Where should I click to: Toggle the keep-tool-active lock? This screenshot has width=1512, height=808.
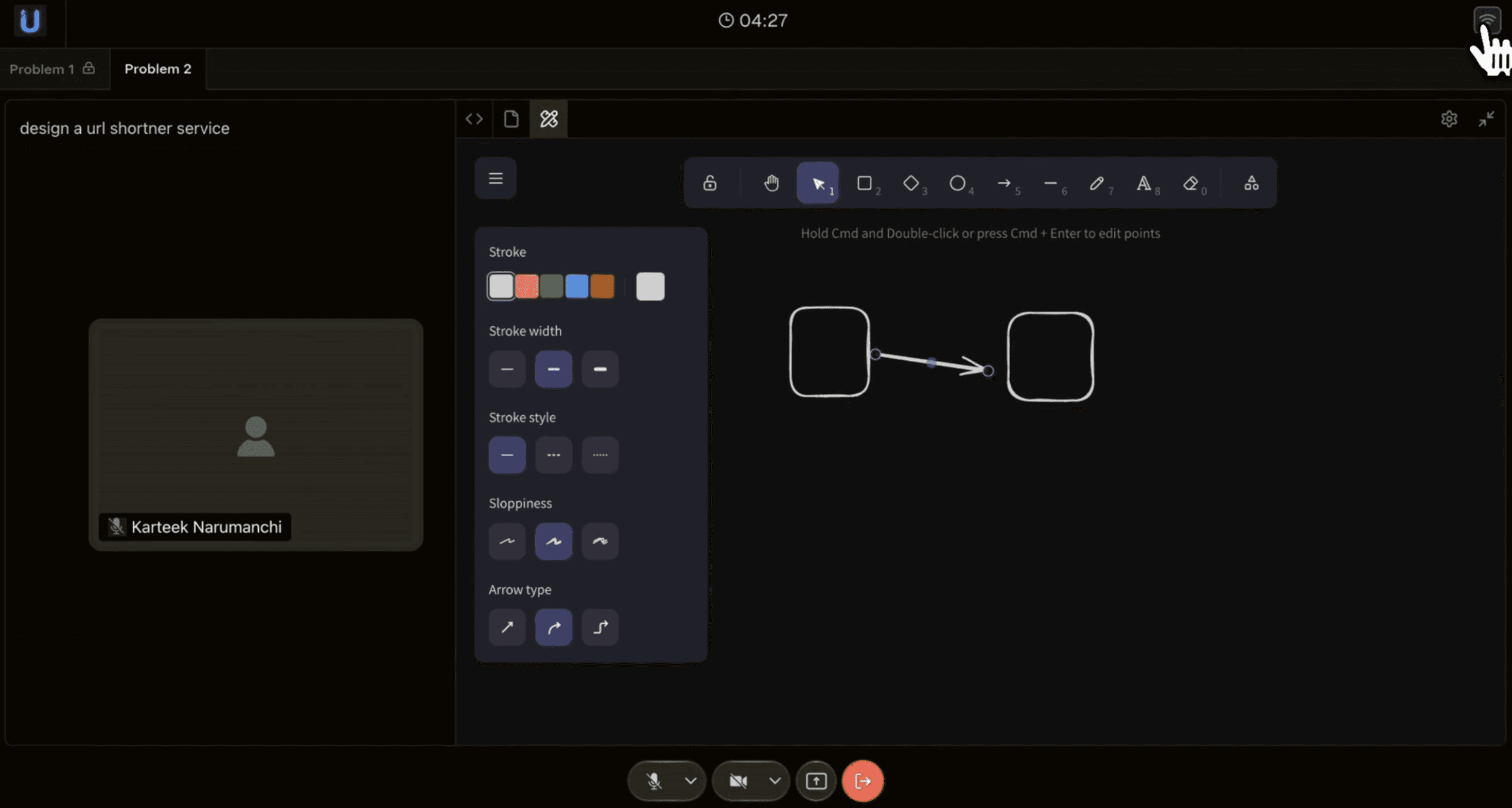710,184
